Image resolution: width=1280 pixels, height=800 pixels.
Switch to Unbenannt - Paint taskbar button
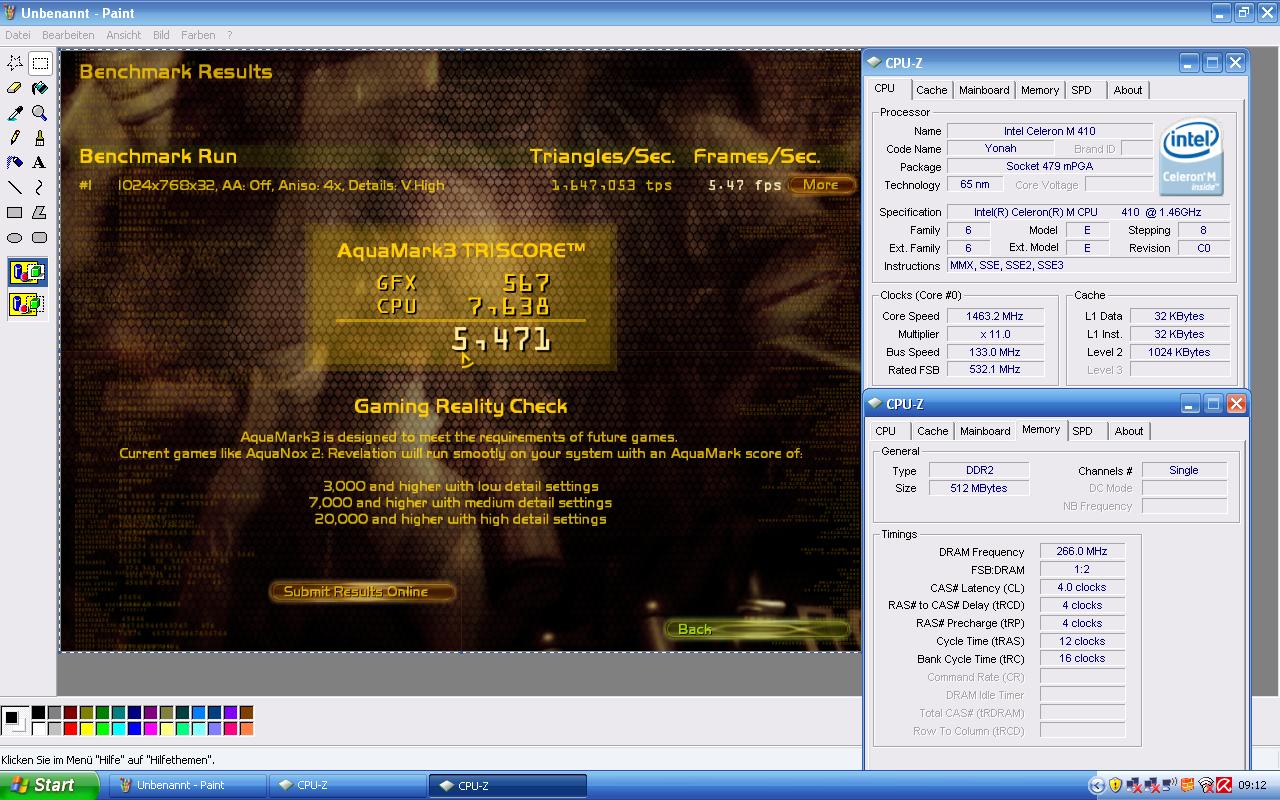tap(187, 785)
